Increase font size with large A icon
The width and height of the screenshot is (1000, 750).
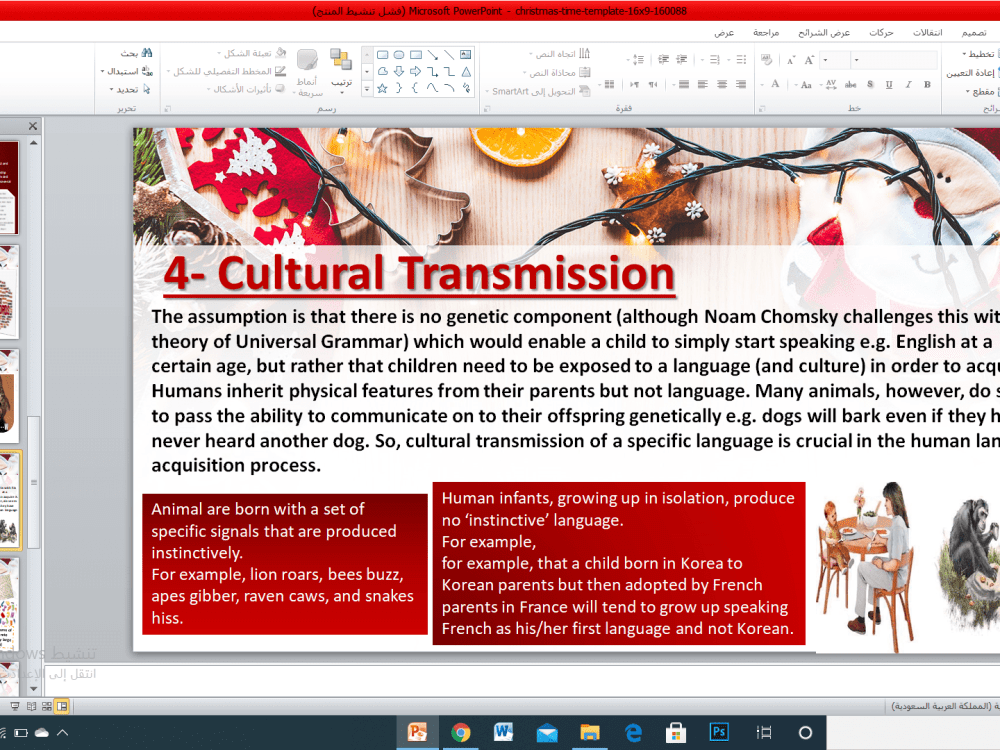click(x=809, y=60)
